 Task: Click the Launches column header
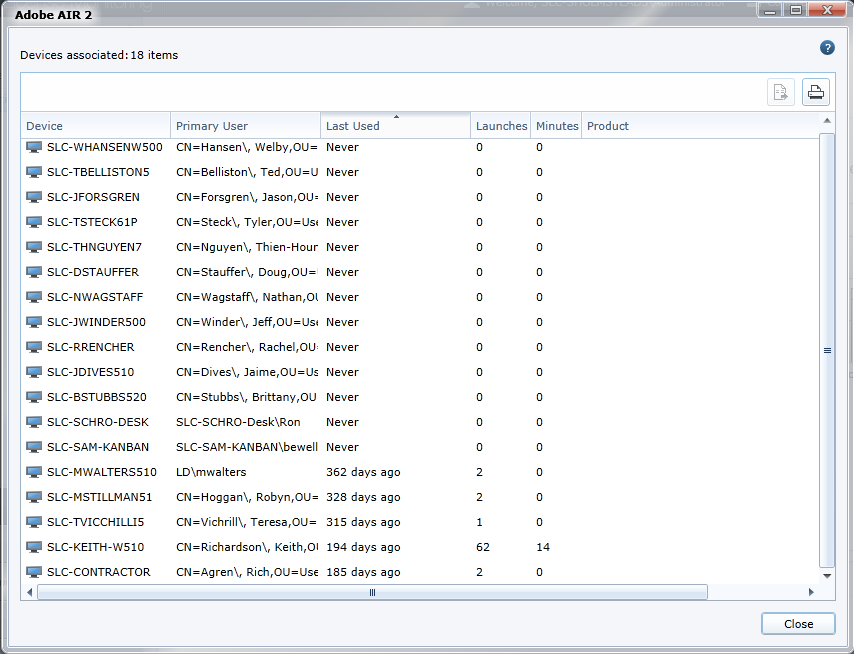coord(501,126)
